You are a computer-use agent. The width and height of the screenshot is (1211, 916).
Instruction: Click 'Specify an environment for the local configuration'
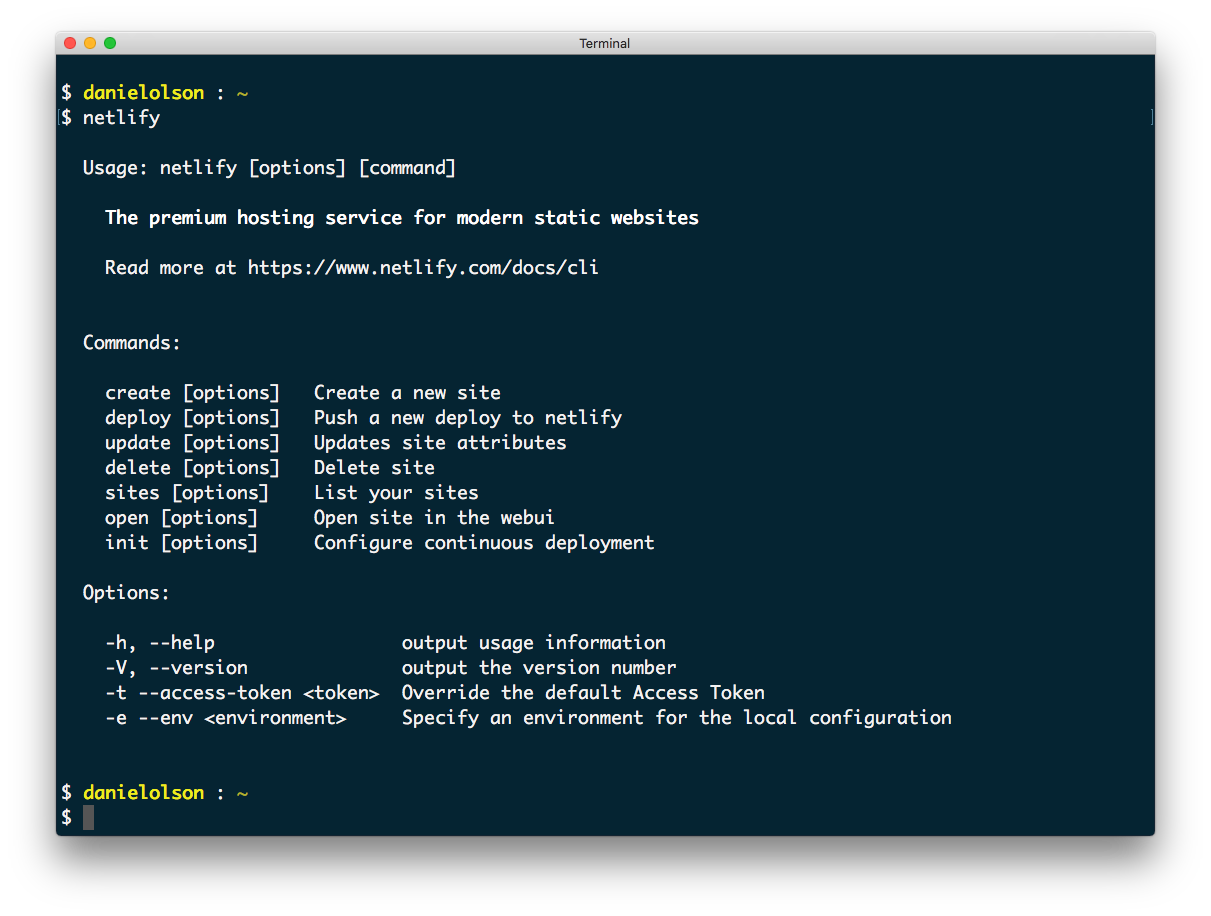point(677,718)
